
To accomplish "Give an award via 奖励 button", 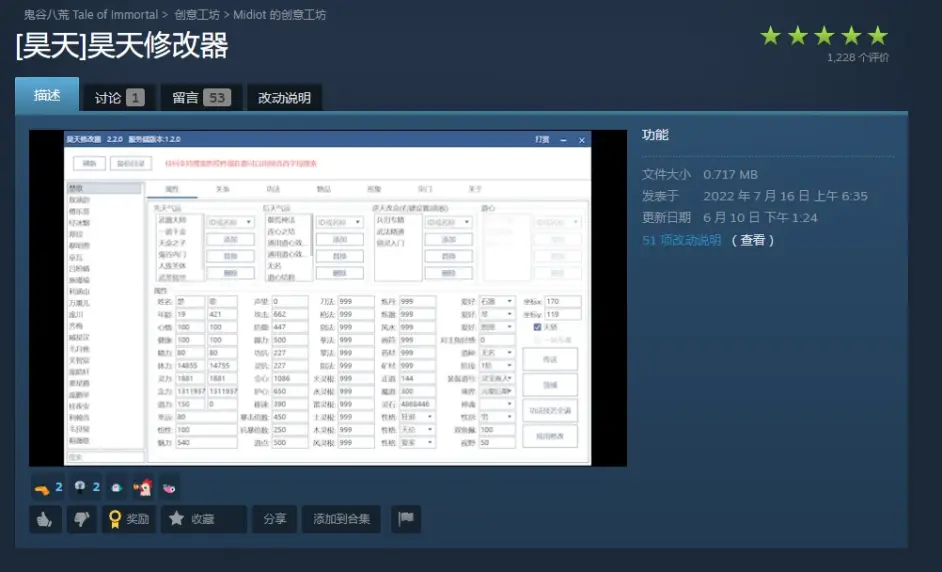I will click(x=128, y=519).
